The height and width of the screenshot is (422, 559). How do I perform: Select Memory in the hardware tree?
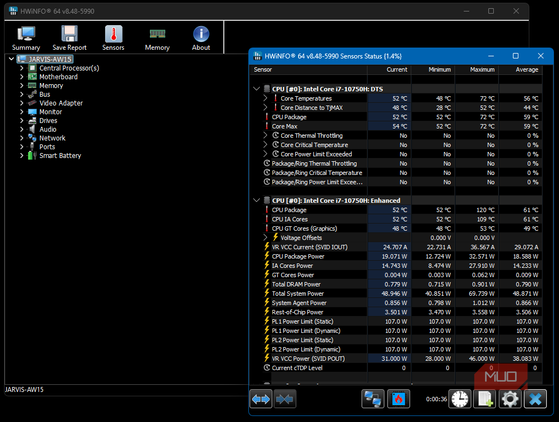pyautogui.click(x=51, y=86)
